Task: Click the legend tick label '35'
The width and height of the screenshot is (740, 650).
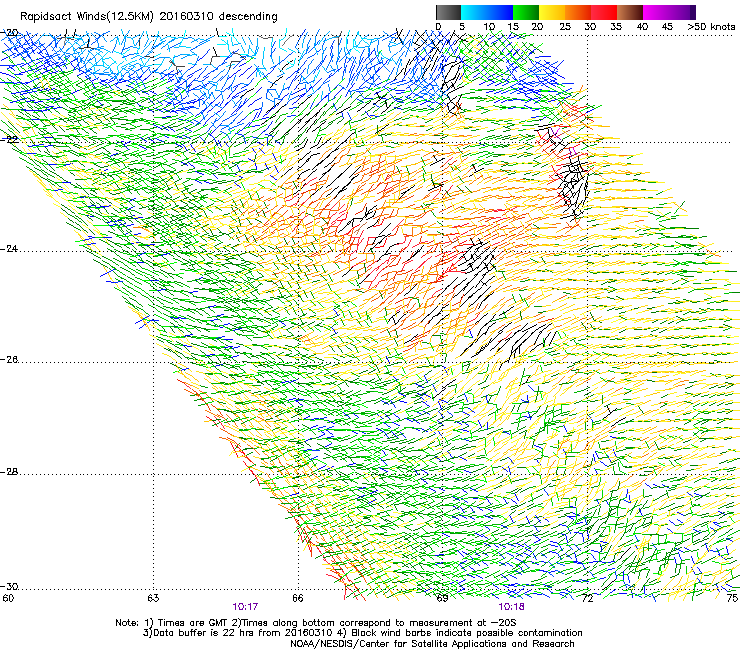Action: (x=616, y=27)
